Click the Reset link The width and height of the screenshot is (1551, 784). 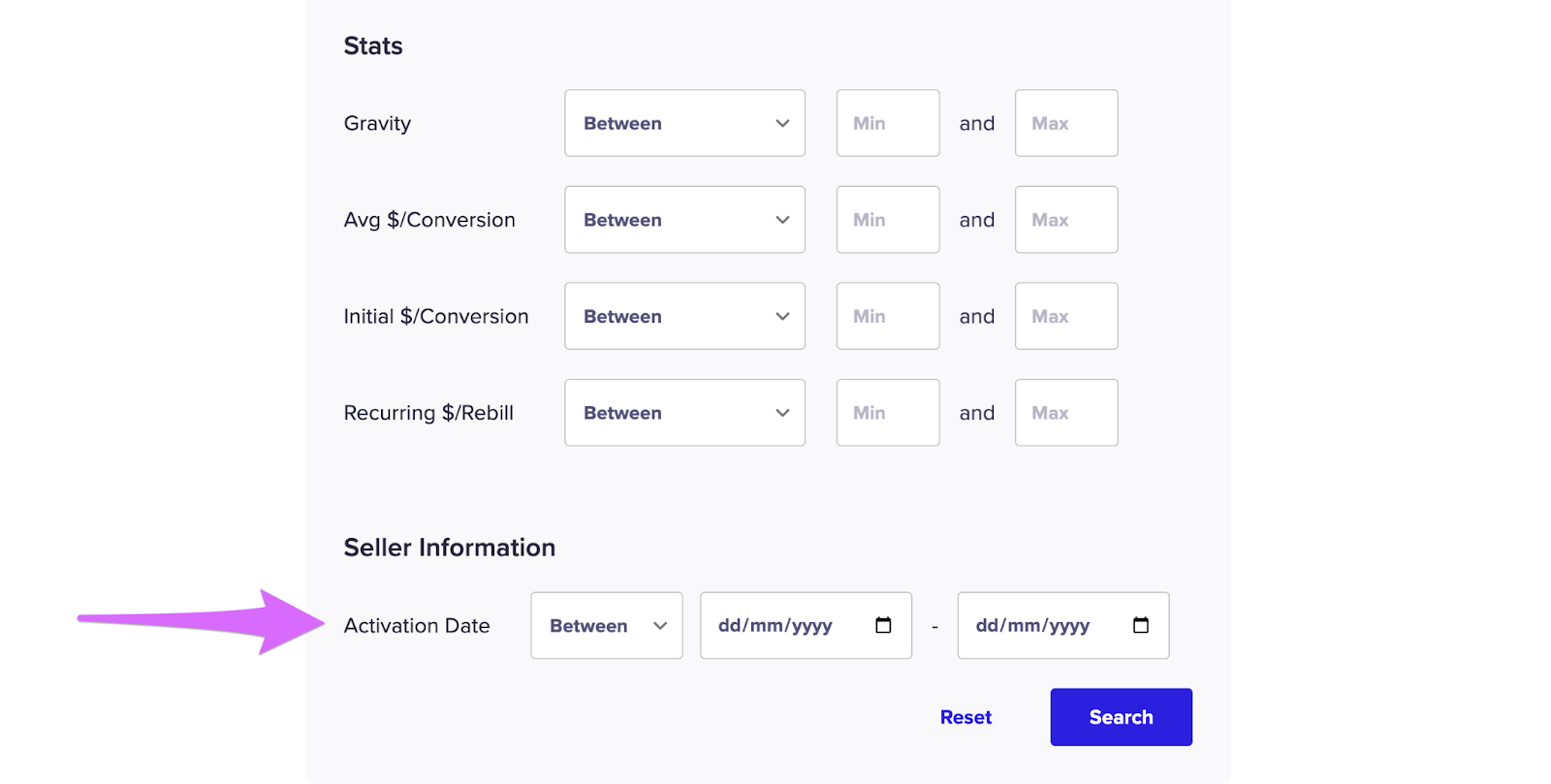965,717
